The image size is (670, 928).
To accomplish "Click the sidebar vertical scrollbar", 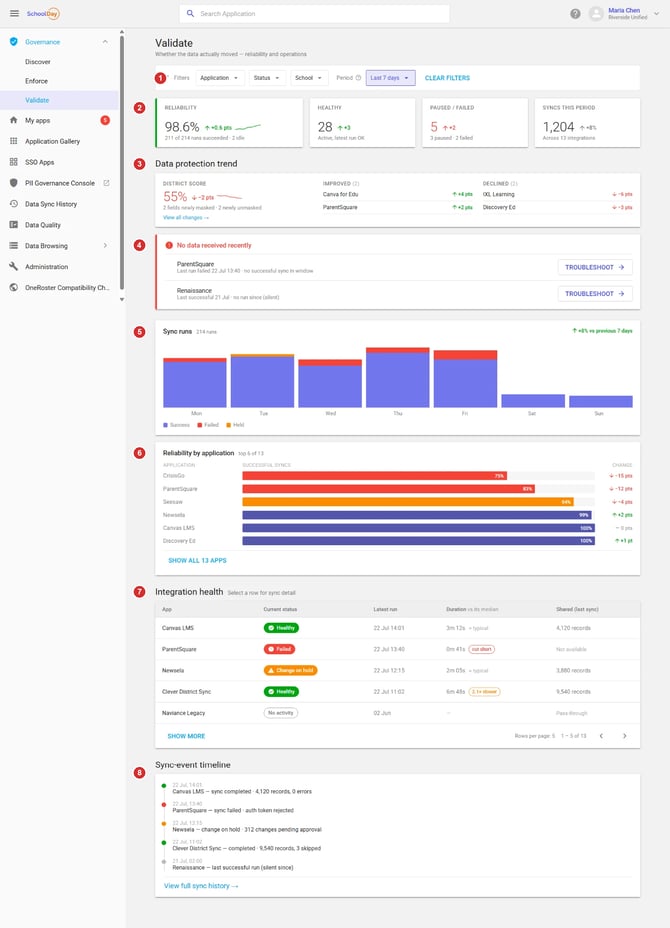I will 122,163.
